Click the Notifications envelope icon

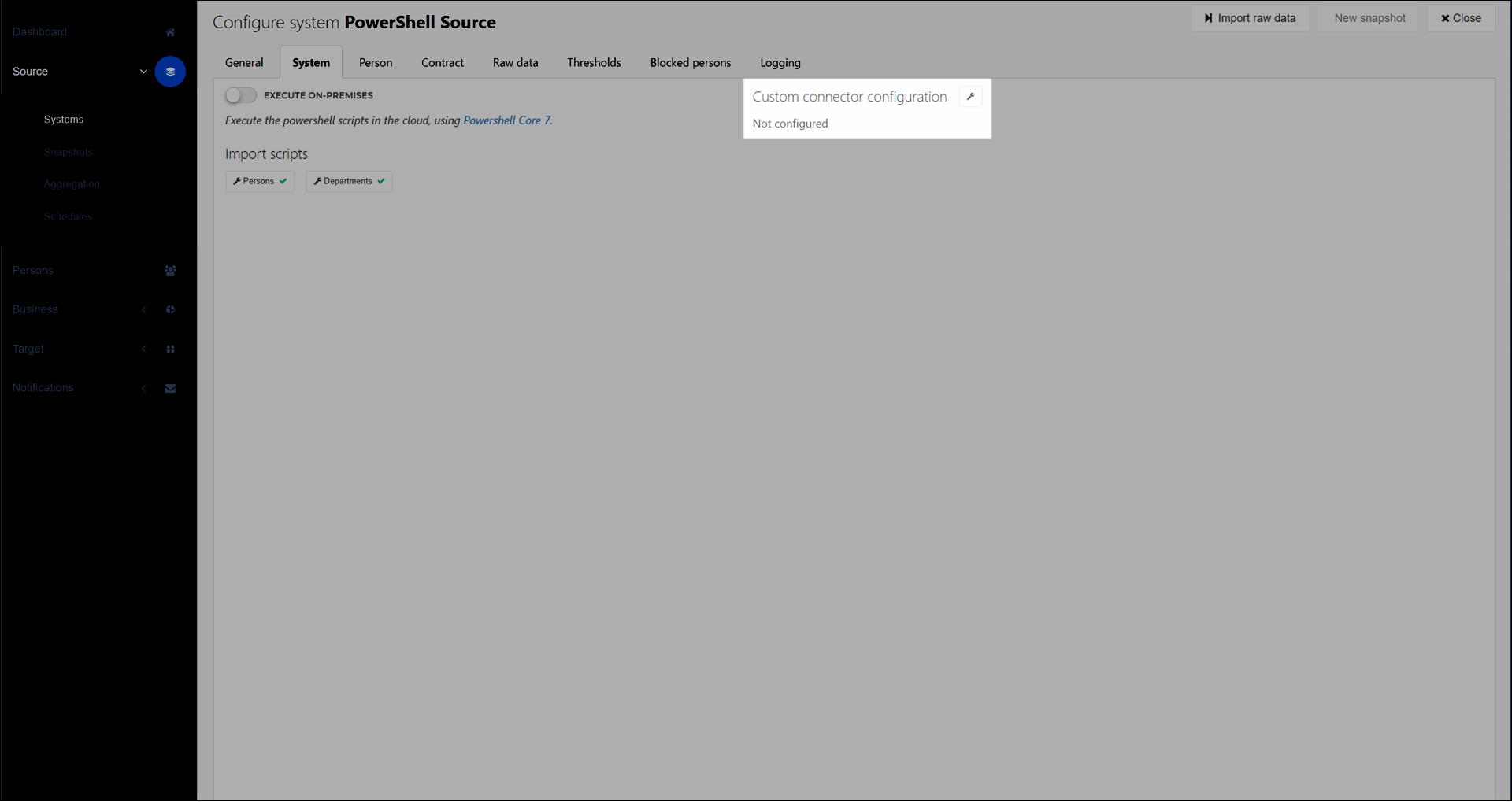point(170,389)
